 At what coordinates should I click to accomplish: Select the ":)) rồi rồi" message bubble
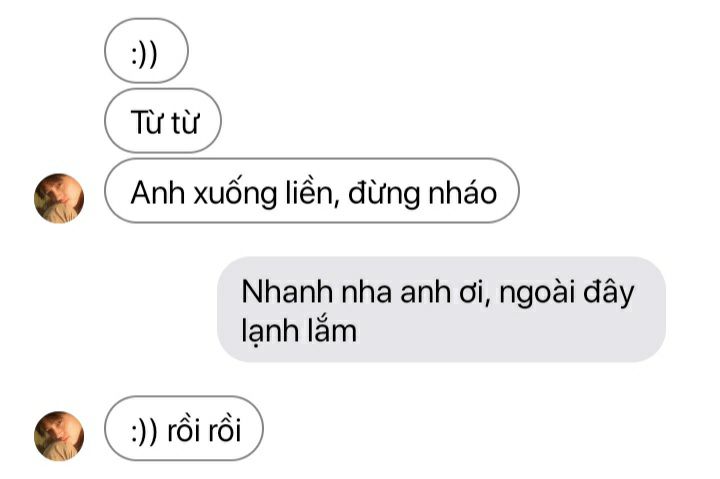pyautogui.click(x=184, y=428)
